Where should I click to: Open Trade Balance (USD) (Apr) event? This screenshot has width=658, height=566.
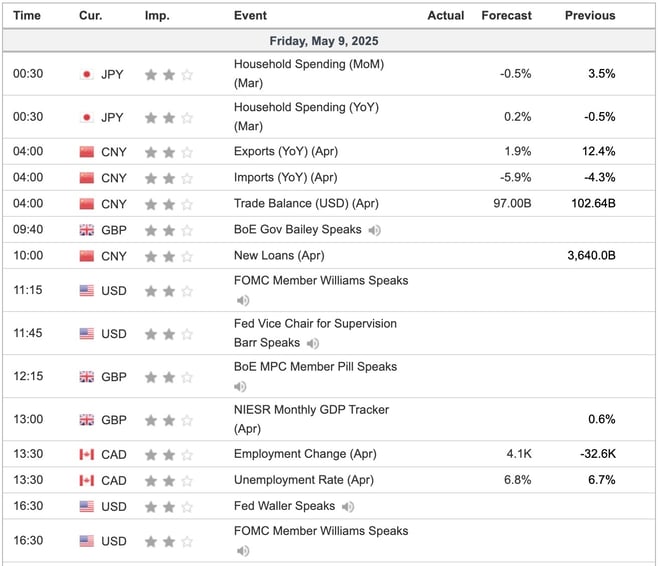click(x=306, y=203)
